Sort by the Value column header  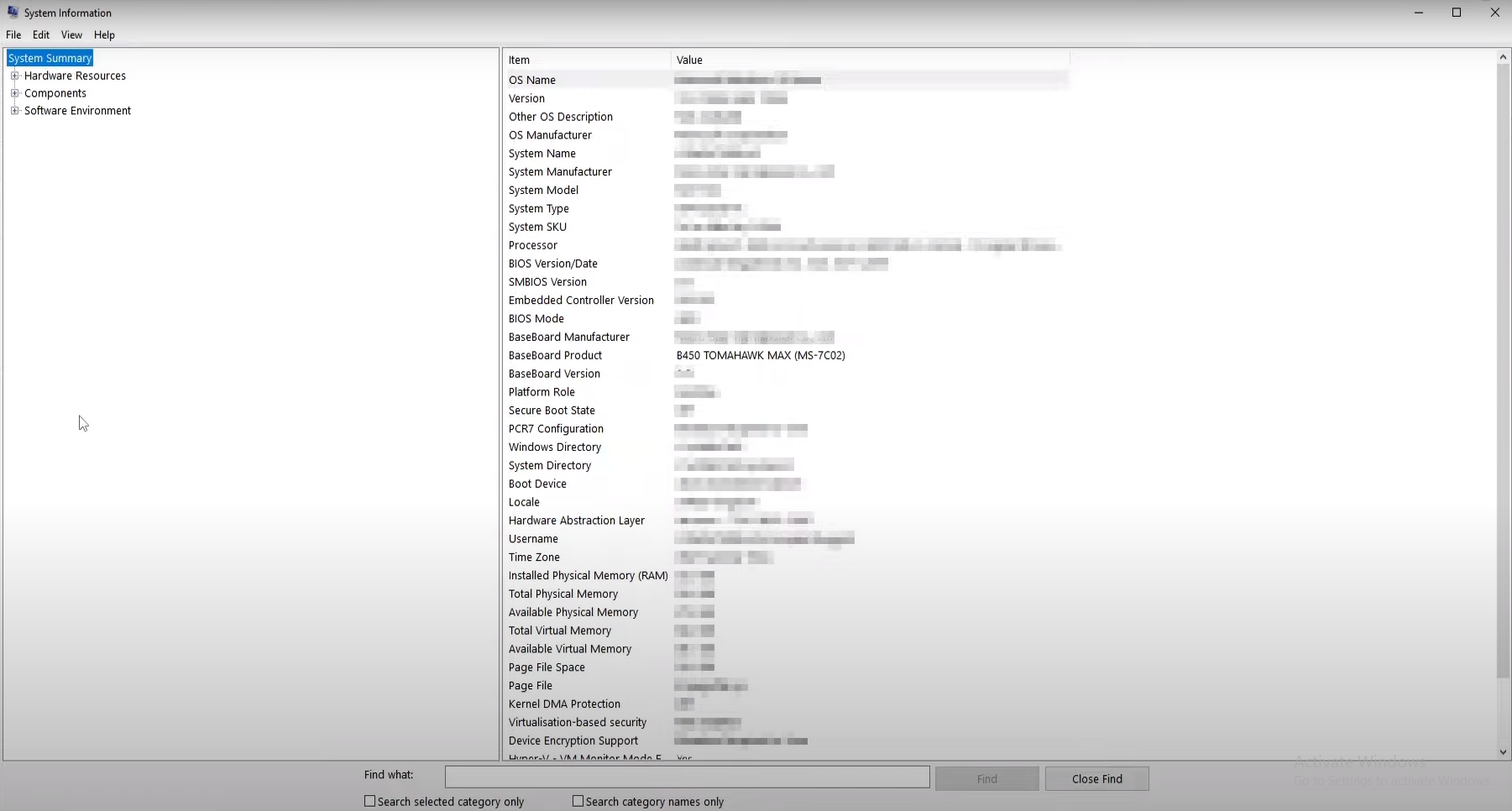(x=871, y=60)
